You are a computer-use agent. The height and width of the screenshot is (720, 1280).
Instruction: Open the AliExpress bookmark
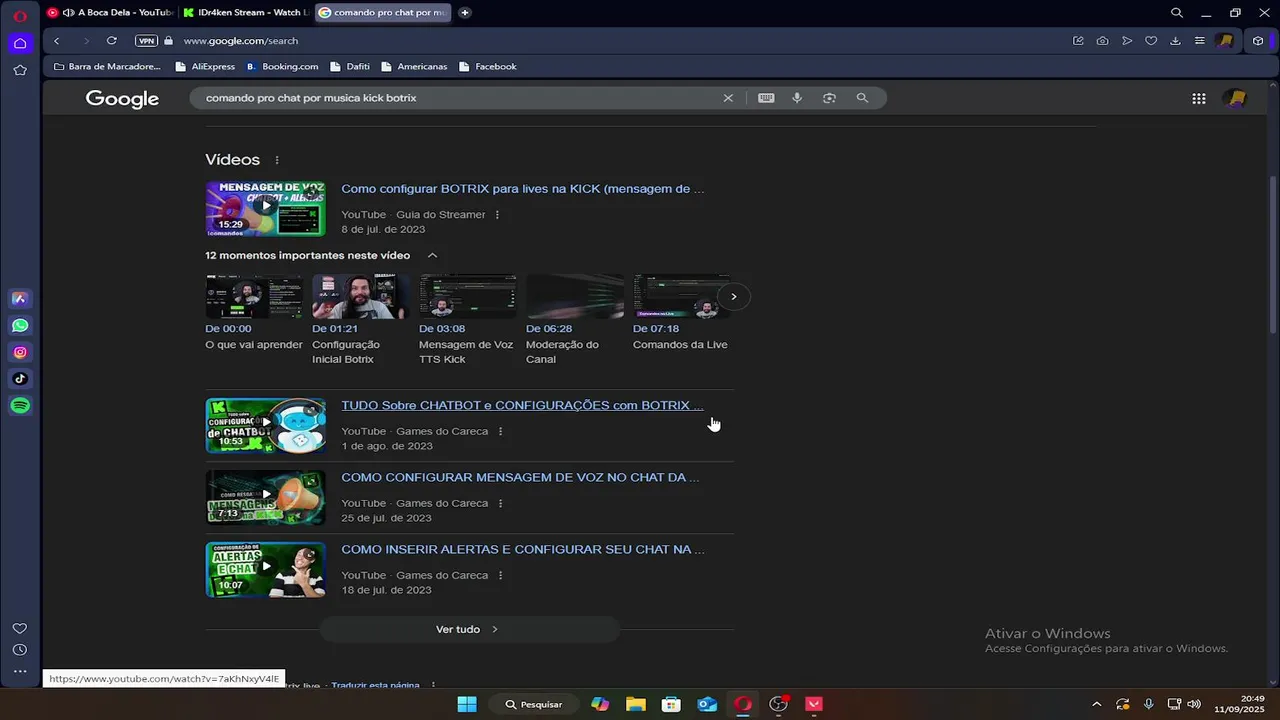[x=205, y=67]
